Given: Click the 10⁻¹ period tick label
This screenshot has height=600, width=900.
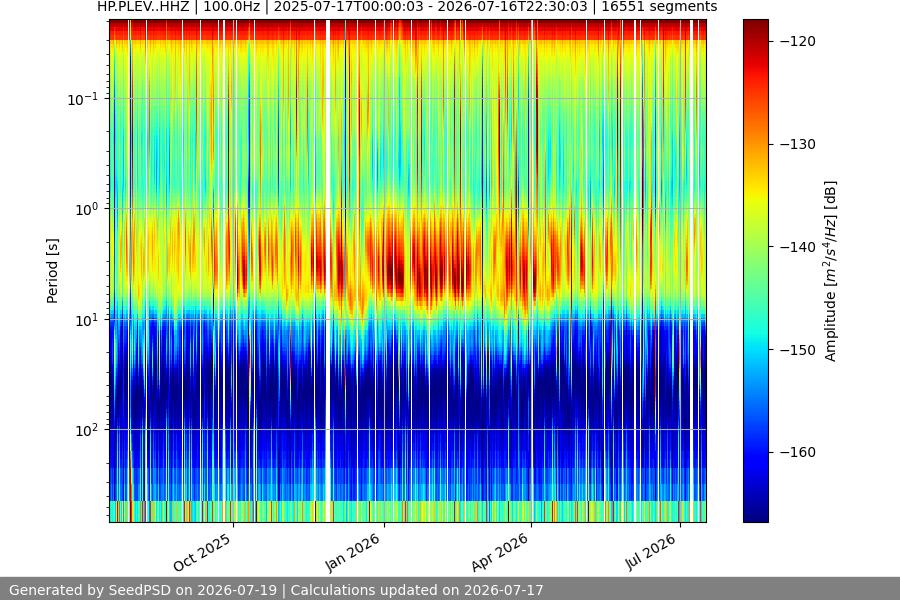Looking at the screenshot, I should 83,99.
